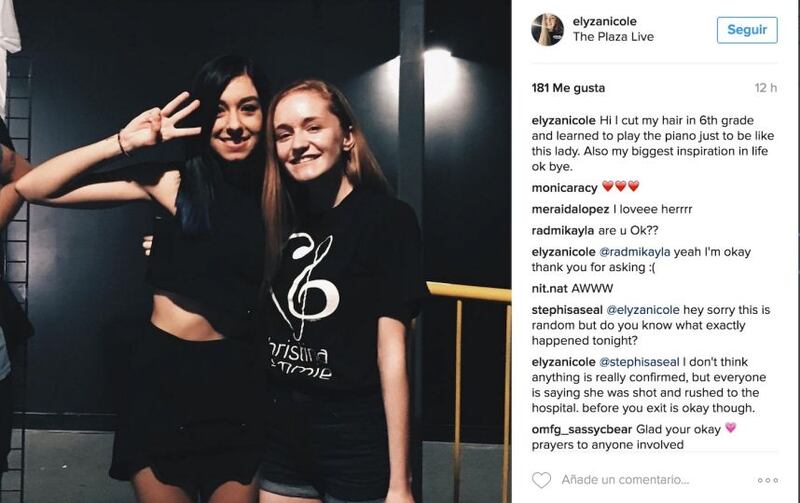This screenshot has height=503, width=800.
Task: Click the @stephisaseal mention
Action: pyautogui.click(x=639, y=362)
